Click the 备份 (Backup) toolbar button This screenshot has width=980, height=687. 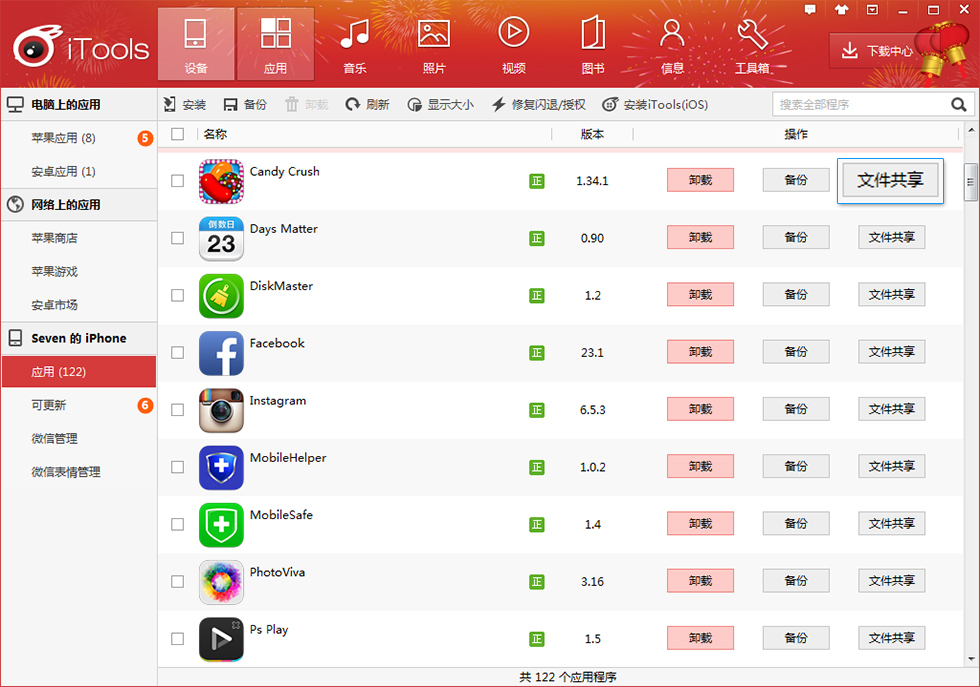(x=245, y=104)
